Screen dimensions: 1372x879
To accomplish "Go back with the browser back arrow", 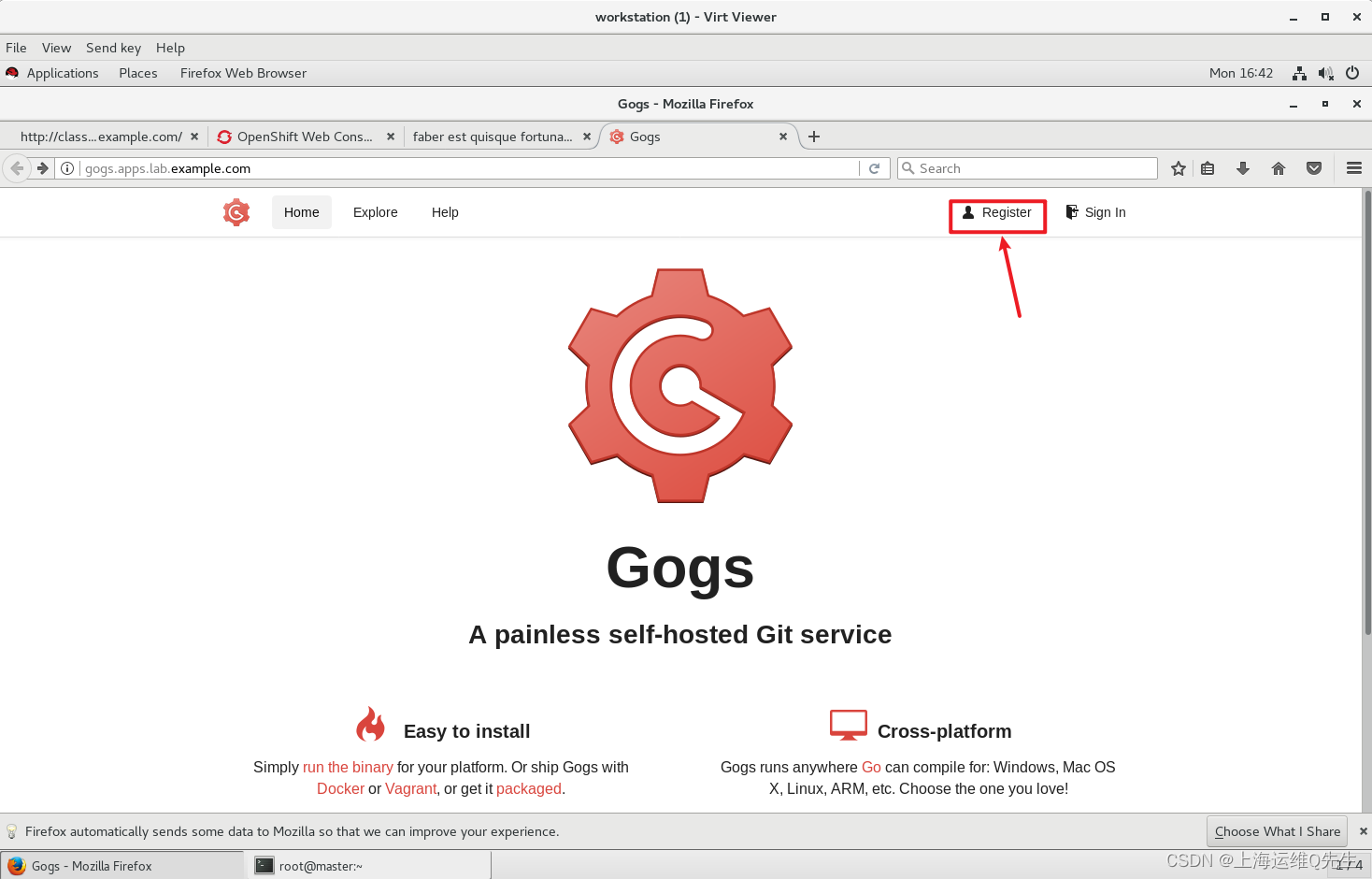I will (17, 168).
